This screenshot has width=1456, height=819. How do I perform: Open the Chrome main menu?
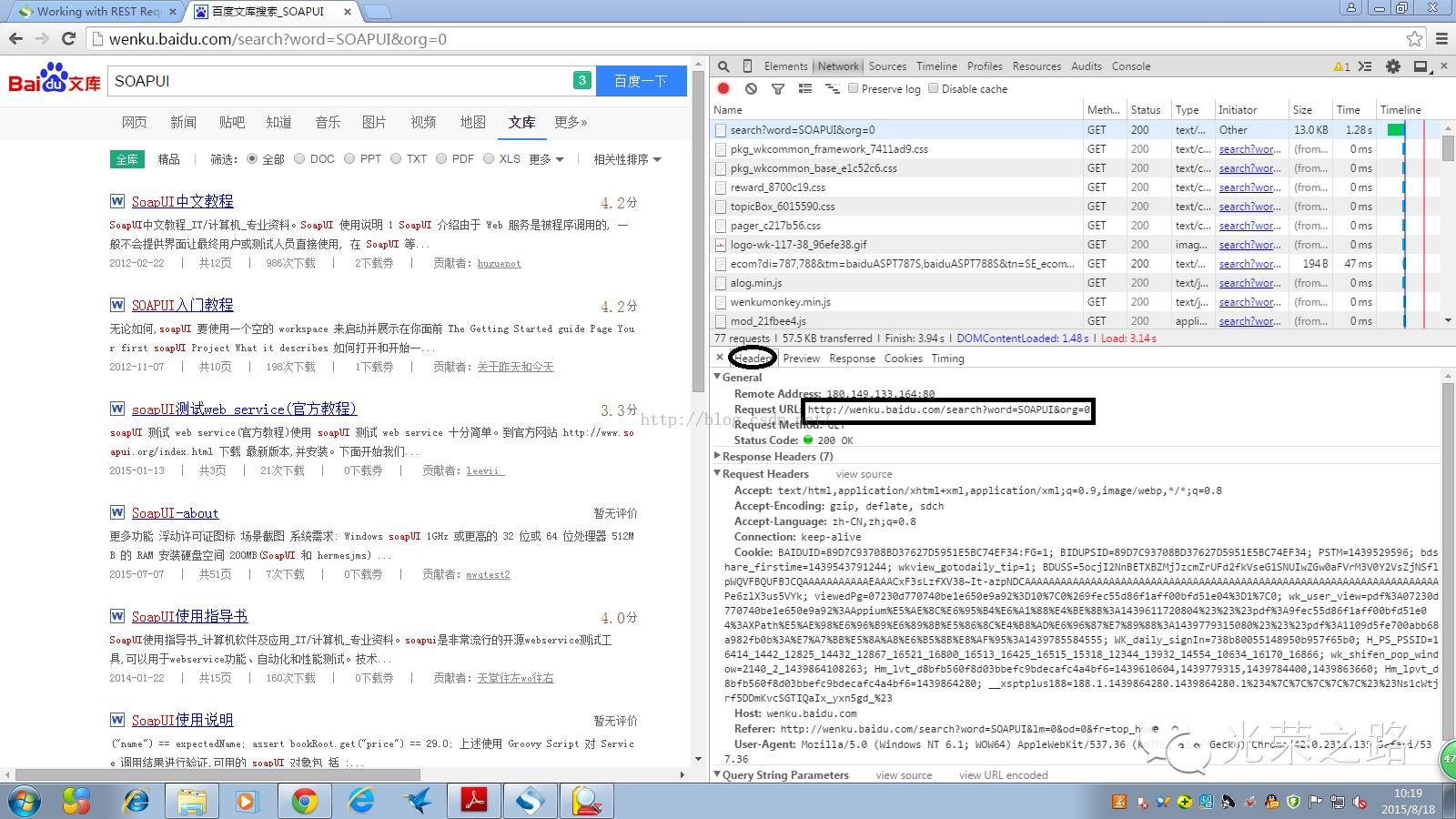(x=1441, y=38)
